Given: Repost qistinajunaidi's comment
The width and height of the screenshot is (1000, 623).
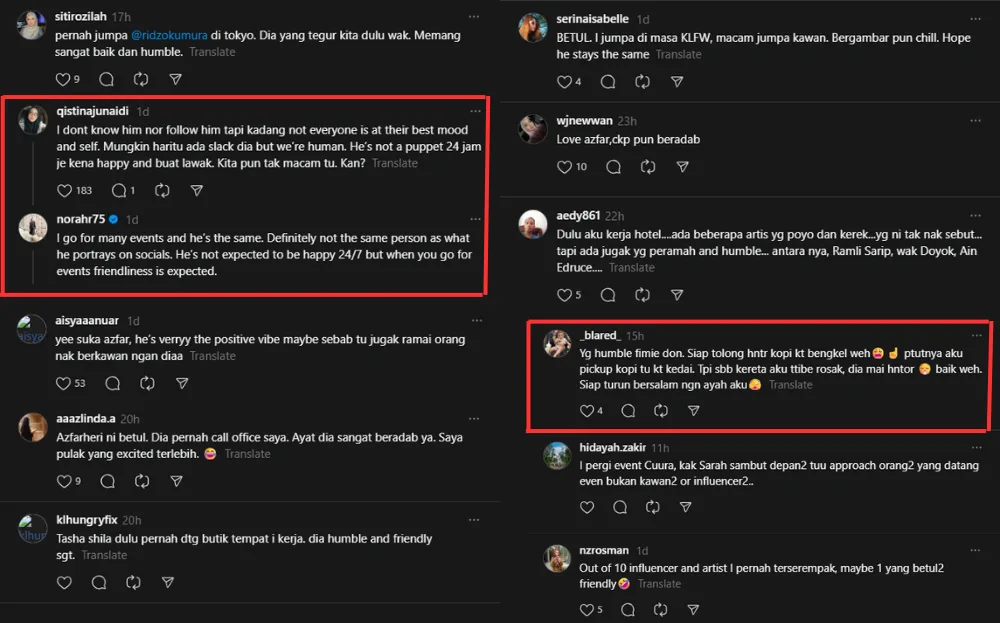Looking at the screenshot, I should coord(162,190).
